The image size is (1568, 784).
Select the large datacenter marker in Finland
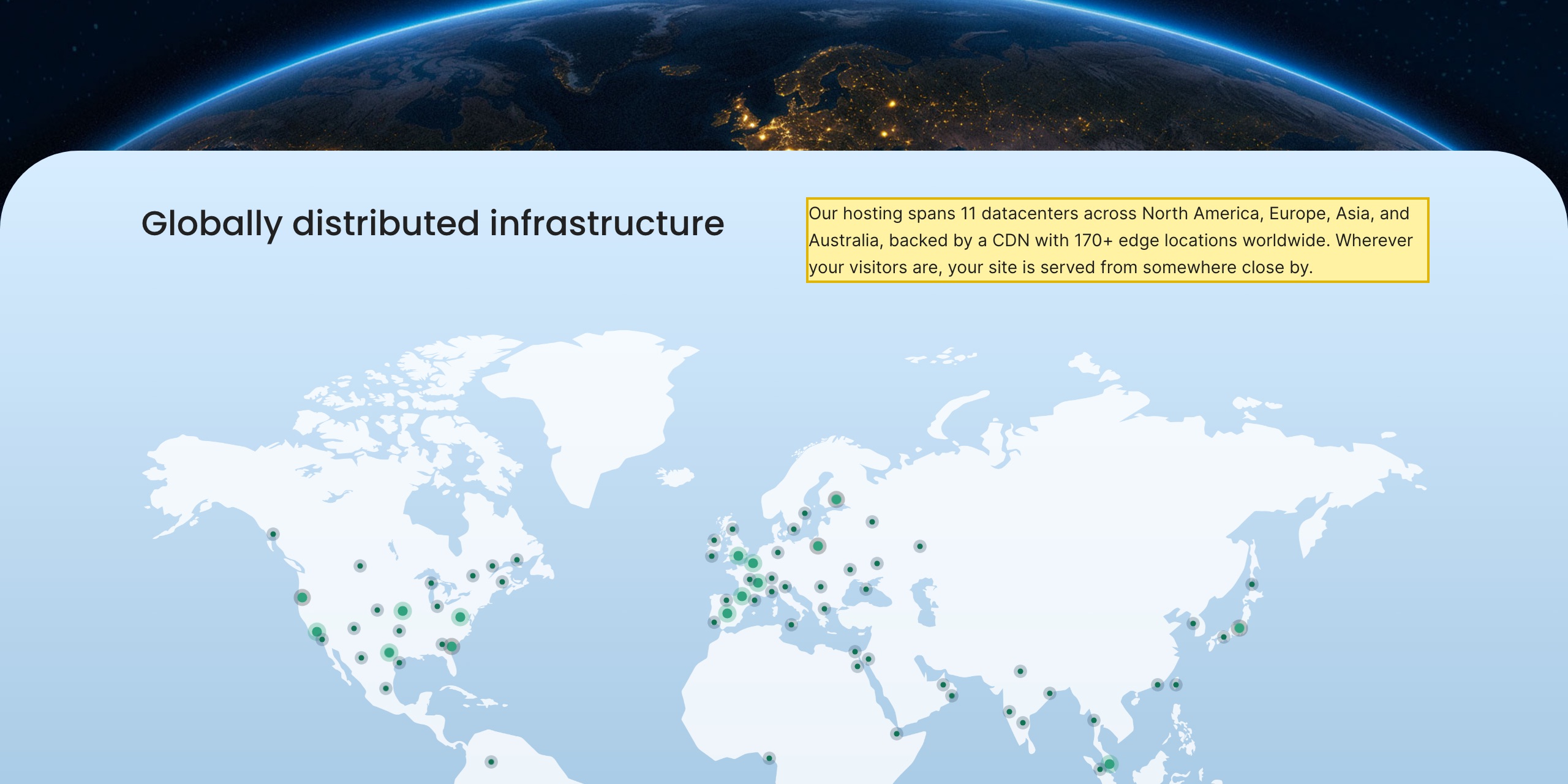836,500
